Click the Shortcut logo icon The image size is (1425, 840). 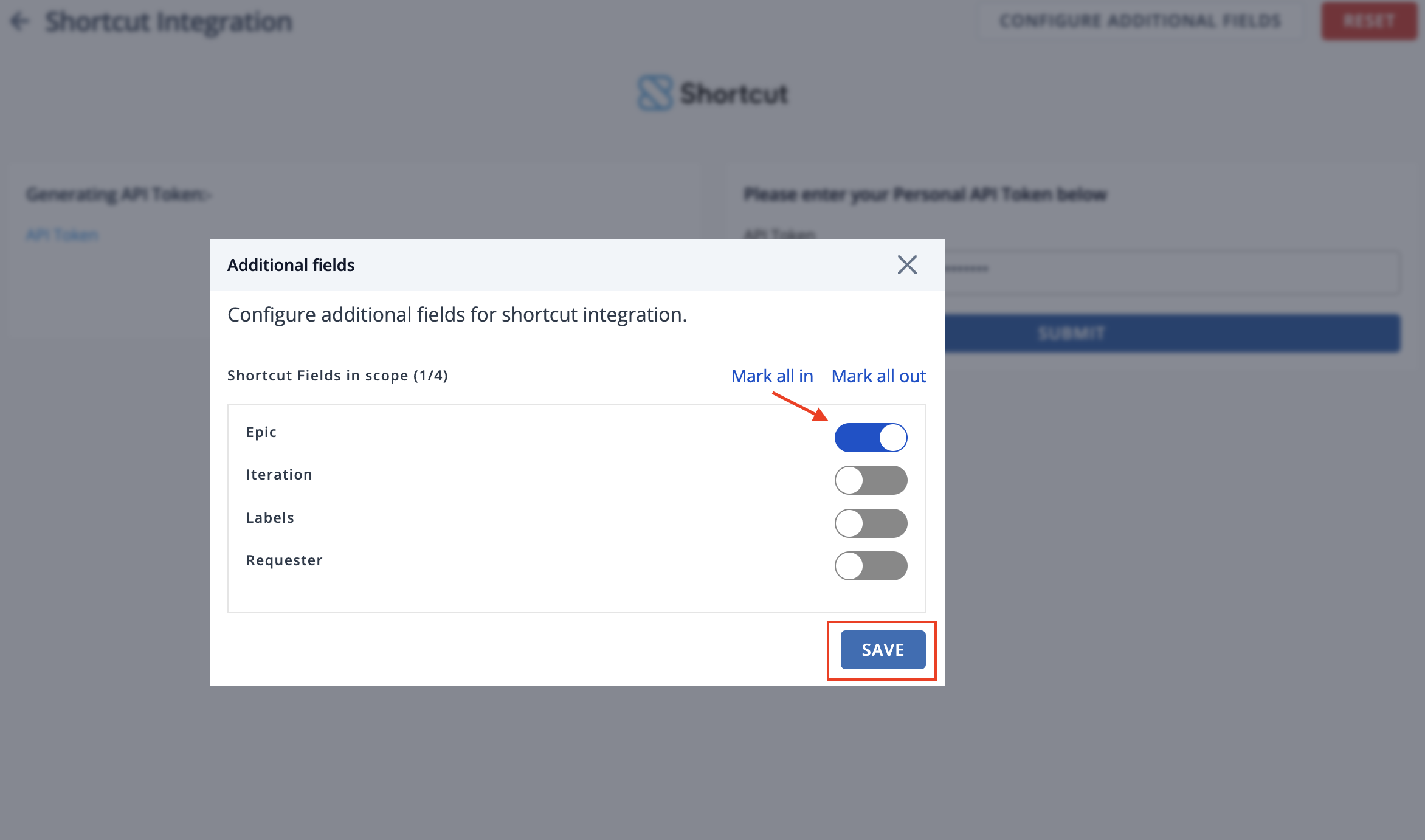(655, 93)
